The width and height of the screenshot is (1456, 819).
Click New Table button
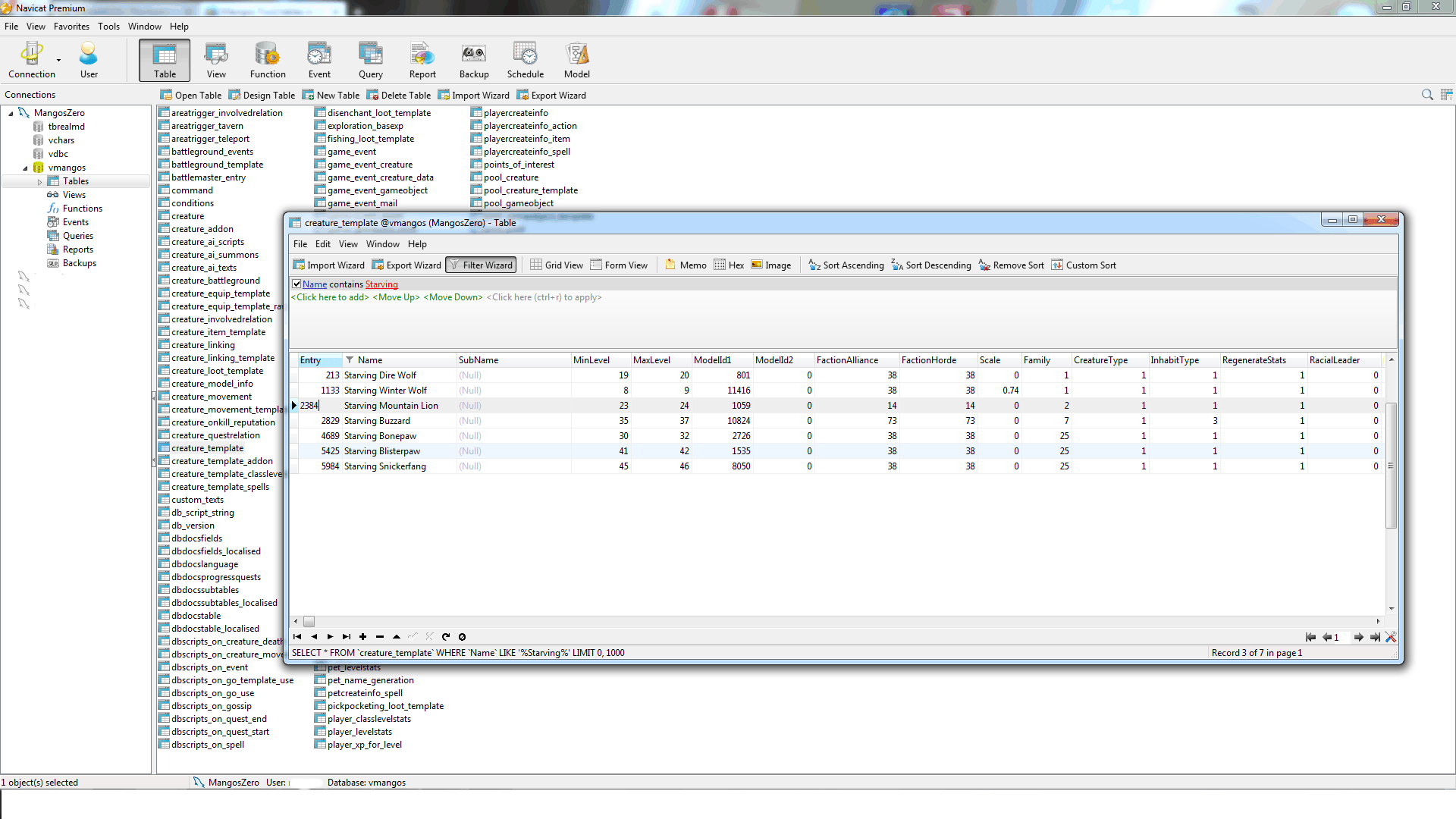[331, 96]
